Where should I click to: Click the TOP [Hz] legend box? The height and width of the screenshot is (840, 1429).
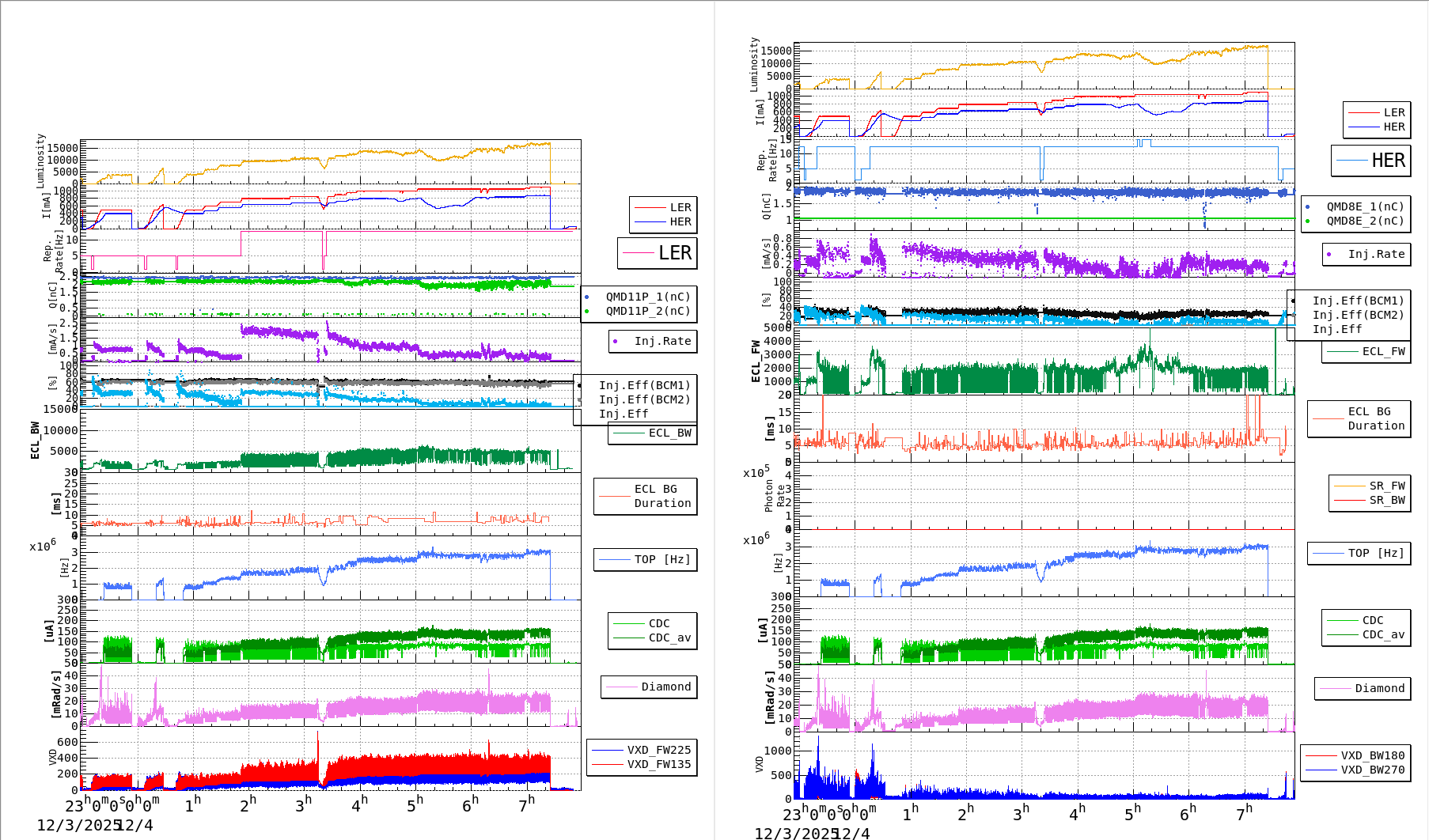(x=645, y=558)
